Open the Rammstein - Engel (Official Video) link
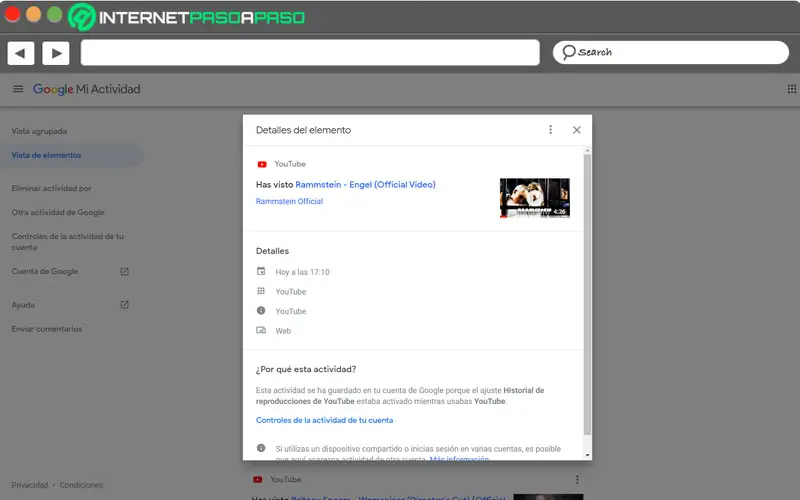This screenshot has width=800, height=500. 365,185
